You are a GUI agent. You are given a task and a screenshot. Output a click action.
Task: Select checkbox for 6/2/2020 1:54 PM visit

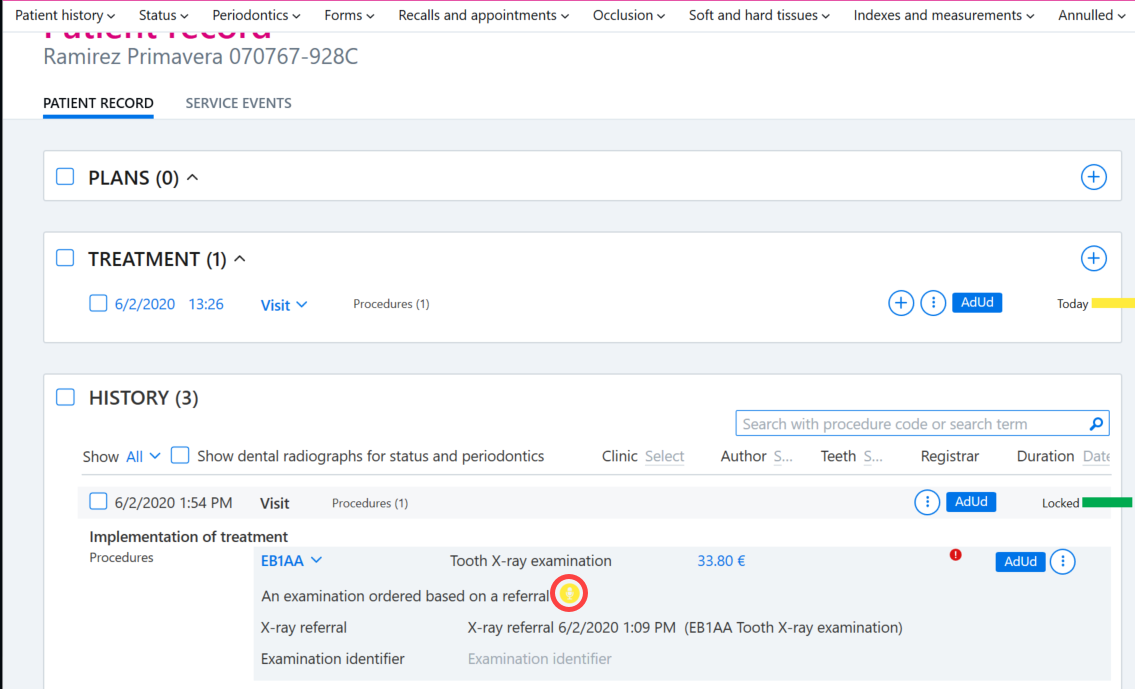point(98,501)
